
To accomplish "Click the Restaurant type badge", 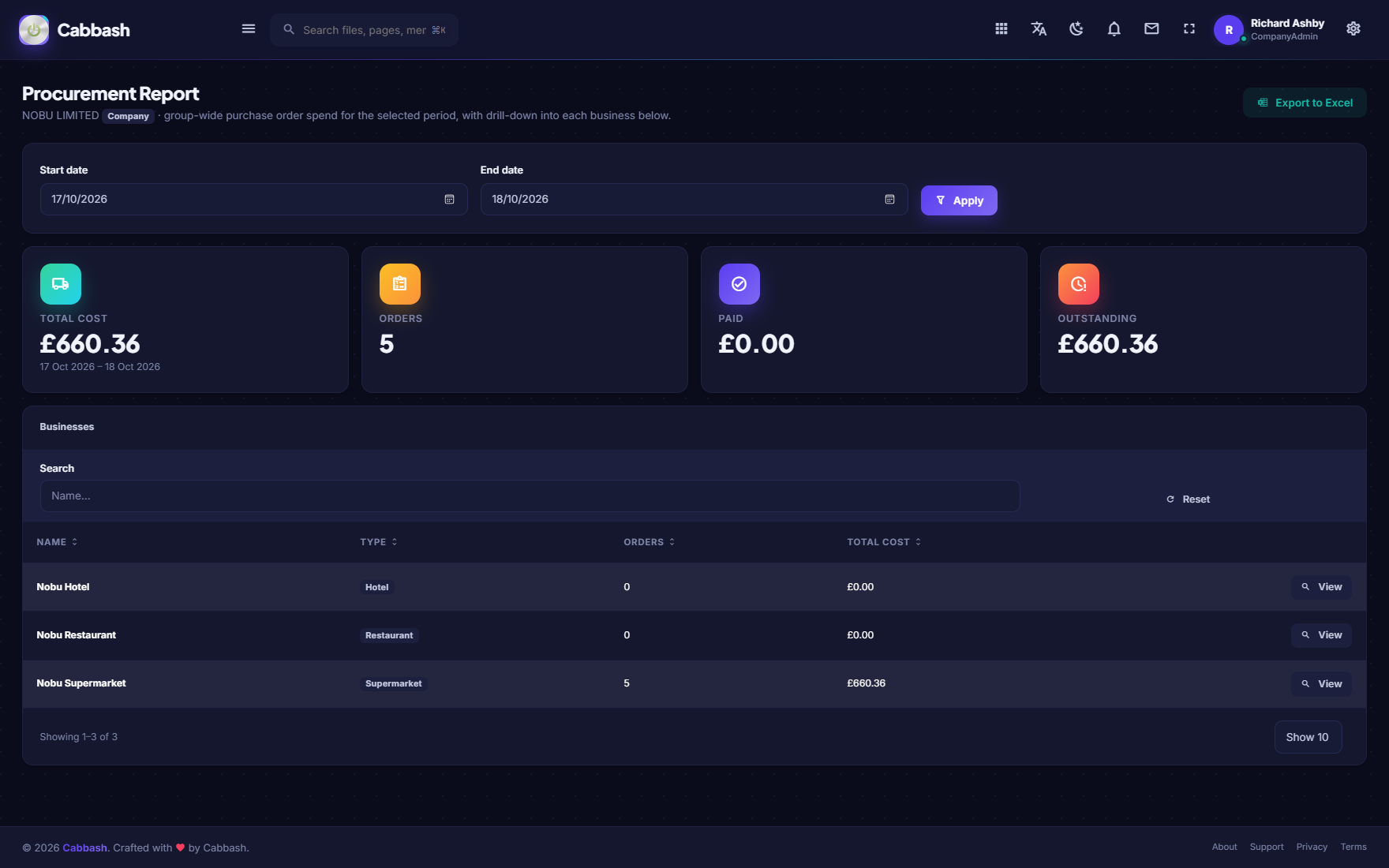I will pyautogui.click(x=389, y=635).
